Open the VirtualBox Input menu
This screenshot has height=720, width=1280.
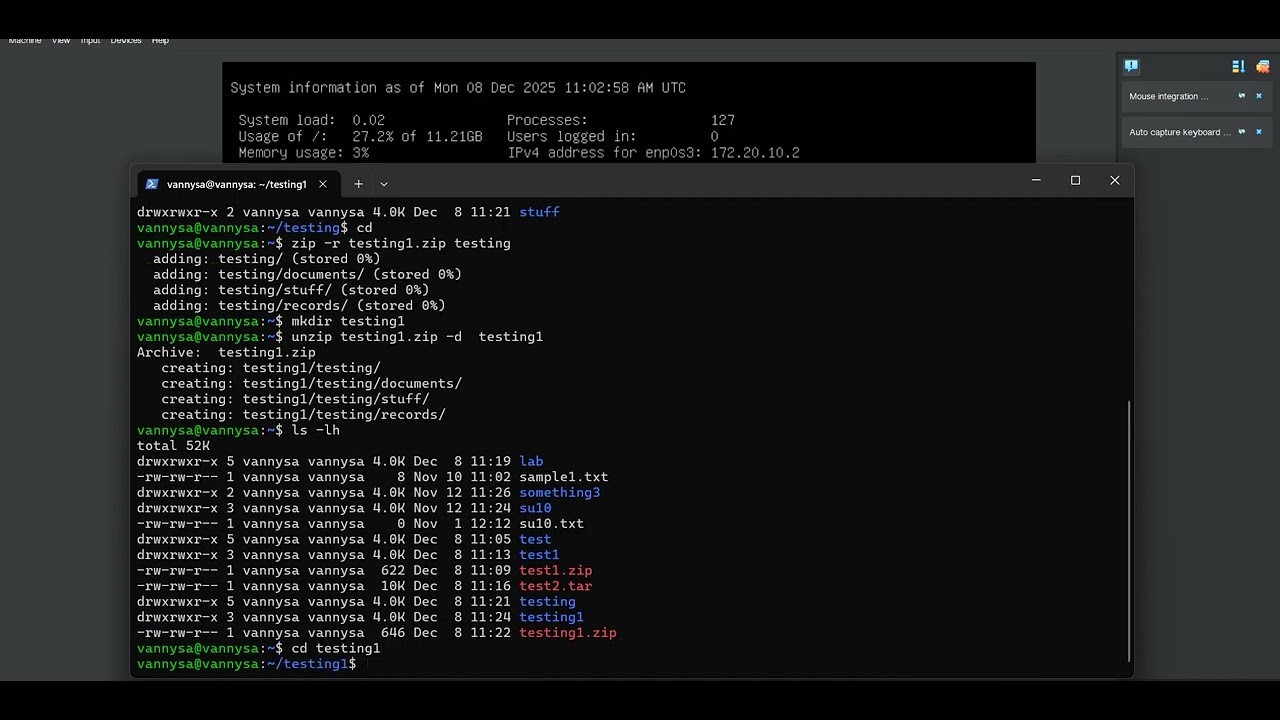[x=90, y=40]
